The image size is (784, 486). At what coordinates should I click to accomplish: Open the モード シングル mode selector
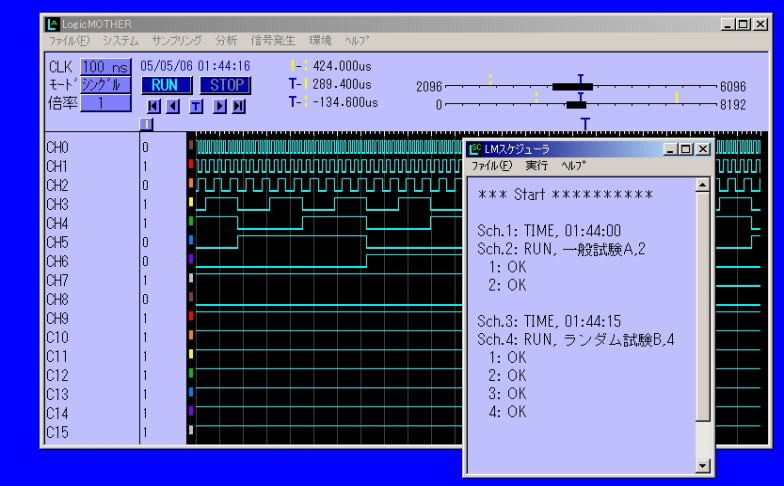[98, 85]
